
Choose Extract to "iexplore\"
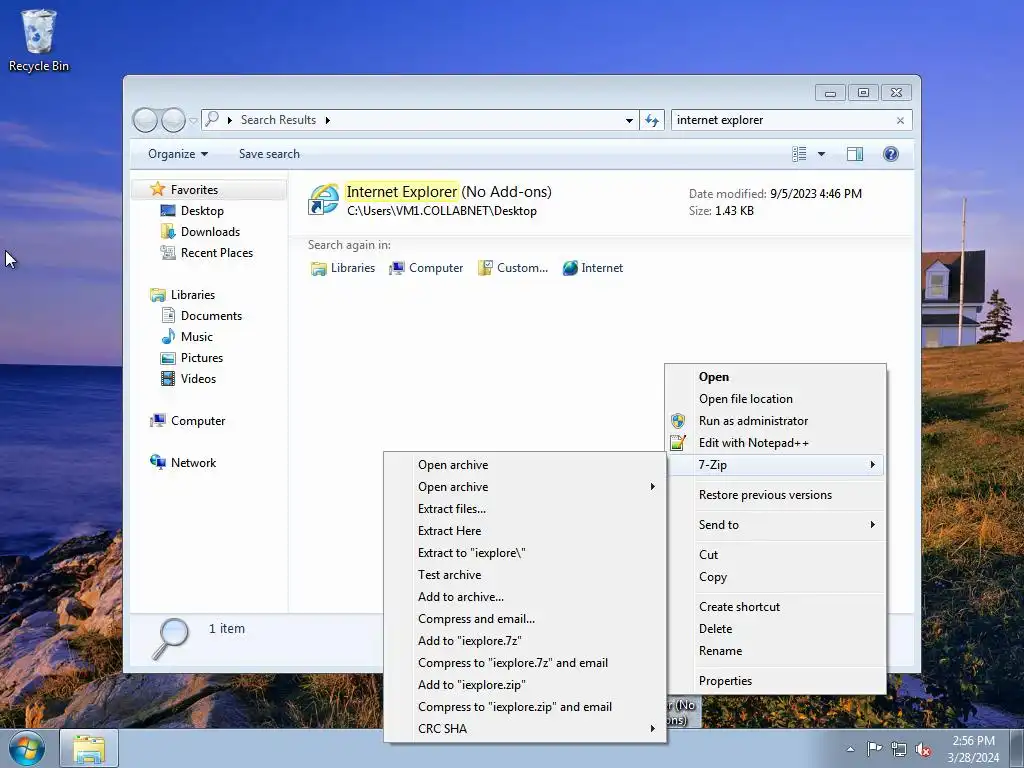click(525, 553)
